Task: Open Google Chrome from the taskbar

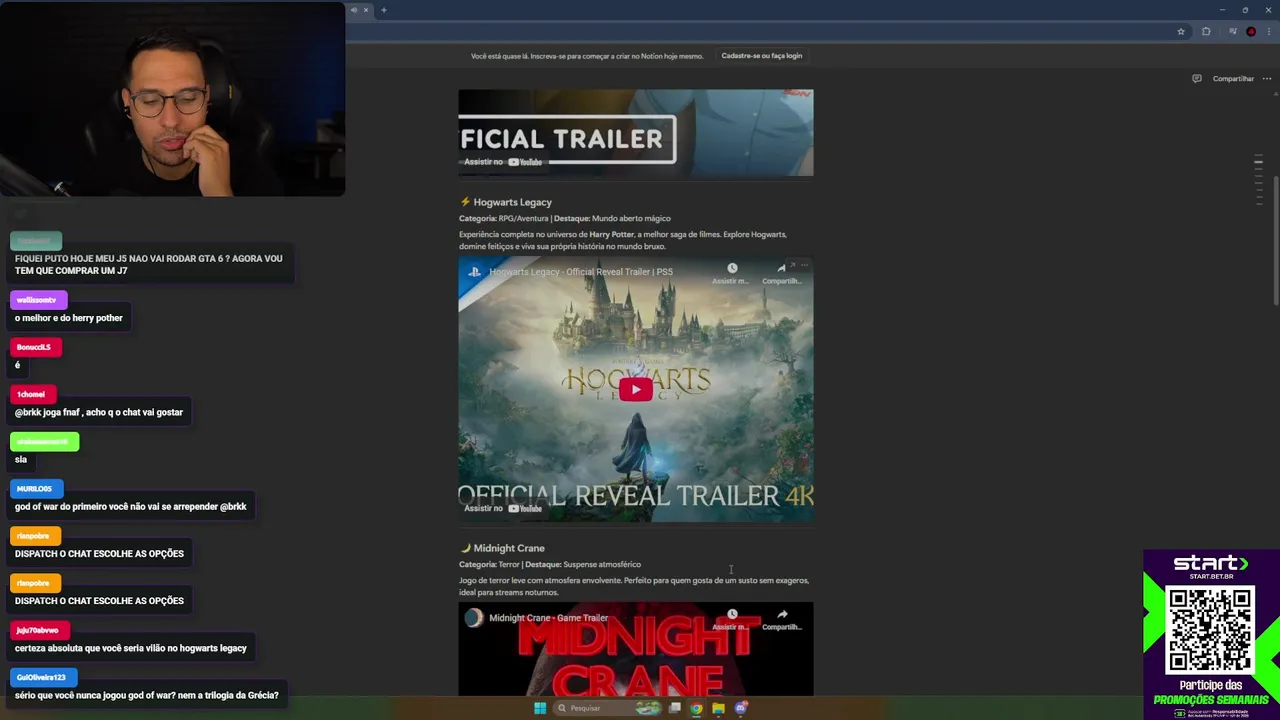Action: tap(697, 708)
